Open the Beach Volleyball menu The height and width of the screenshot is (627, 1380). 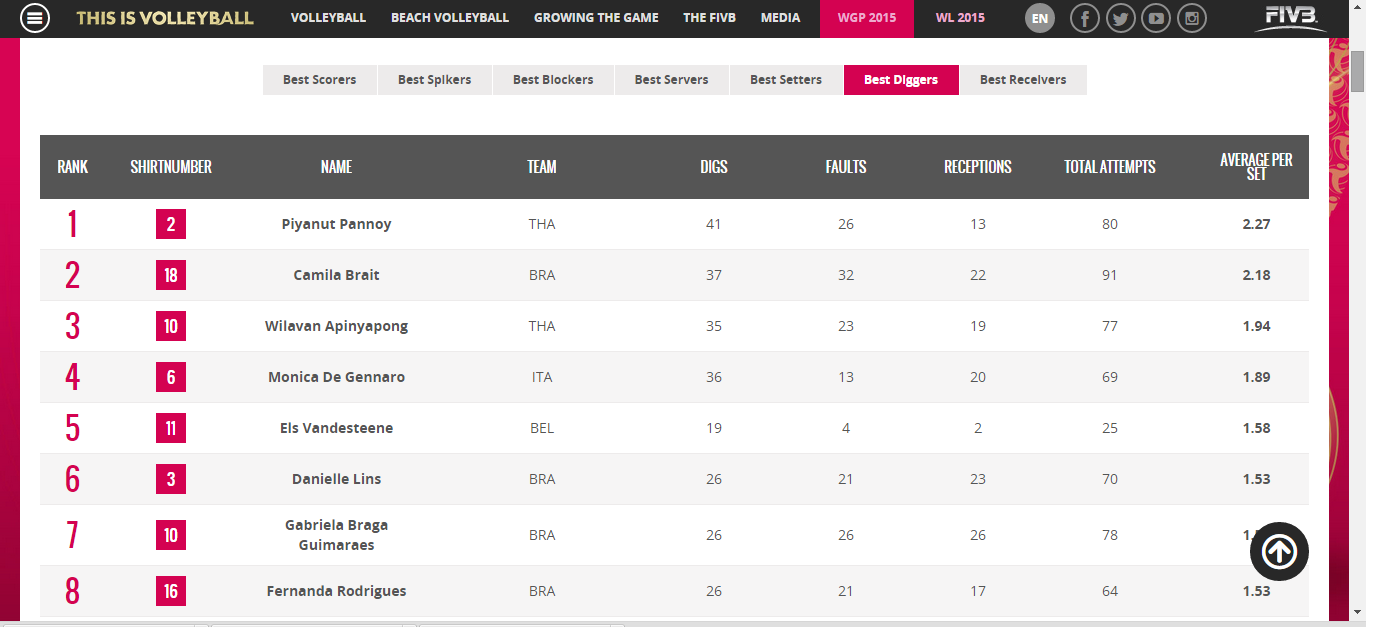[x=450, y=18]
